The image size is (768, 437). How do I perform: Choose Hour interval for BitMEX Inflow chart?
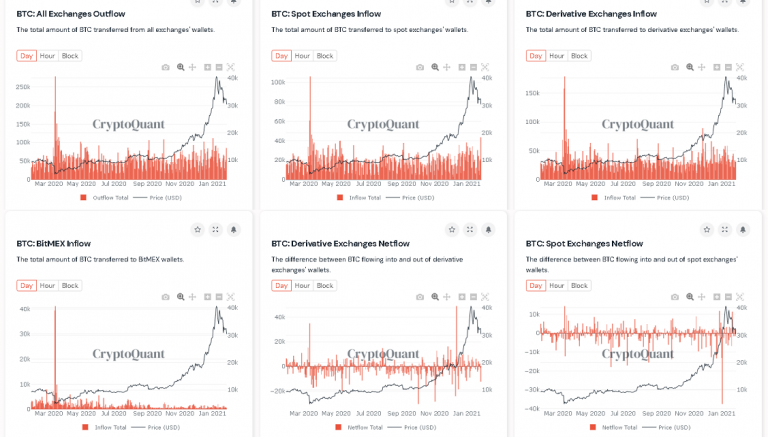pos(47,285)
